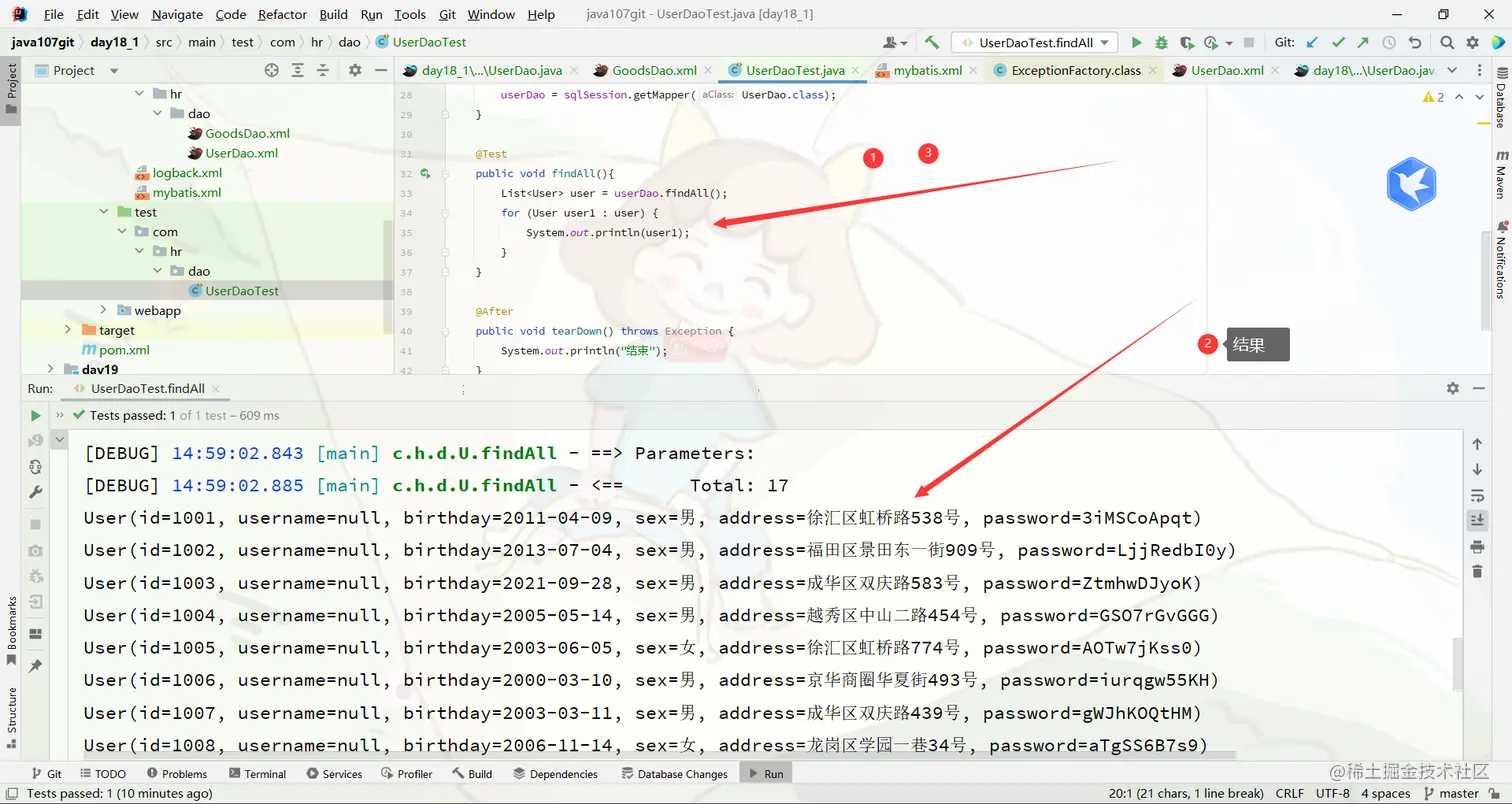Open the Problems tool window
This screenshot has width=1512, height=804.
coord(177,774)
